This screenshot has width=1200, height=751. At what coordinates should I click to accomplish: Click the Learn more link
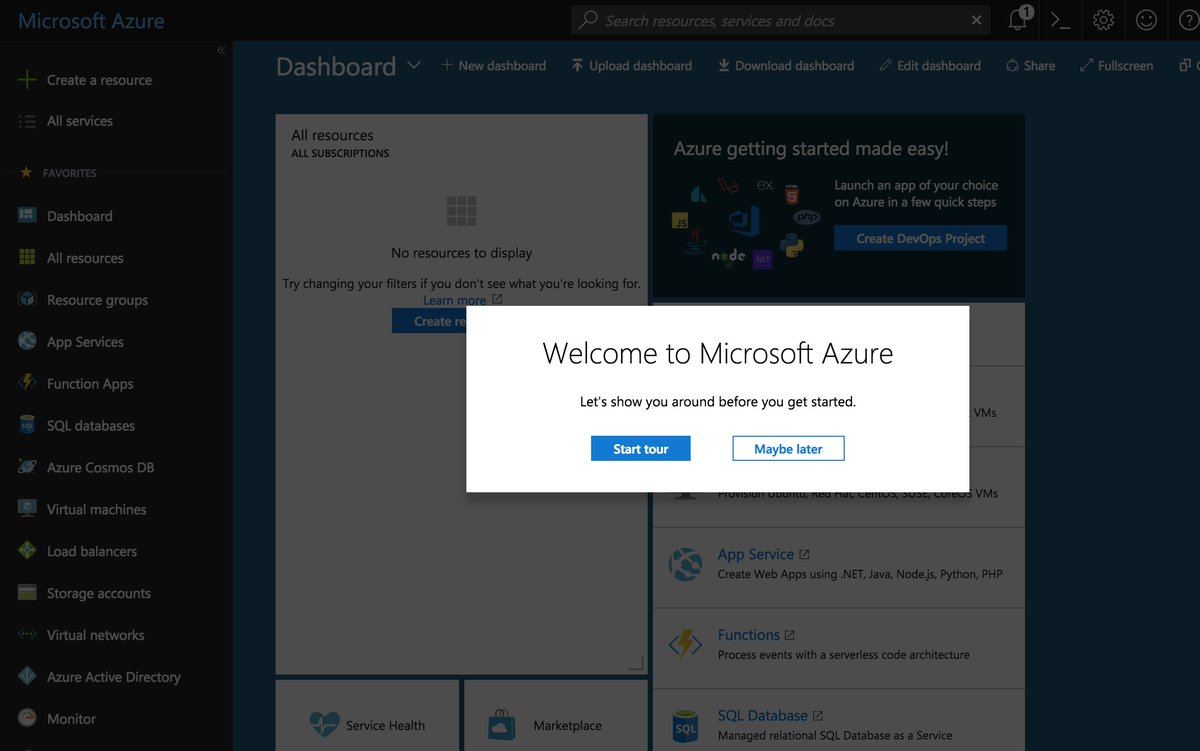pos(454,300)
